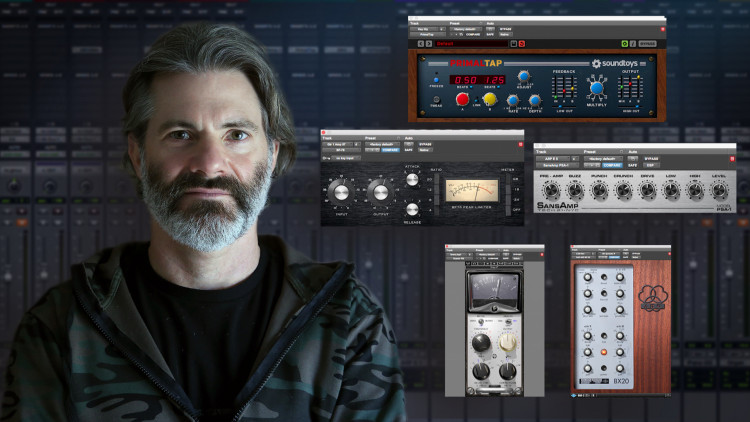Click SAFE in the PrimalTap window header
This screenshot has height=422, width=750.
pos(490,34)
